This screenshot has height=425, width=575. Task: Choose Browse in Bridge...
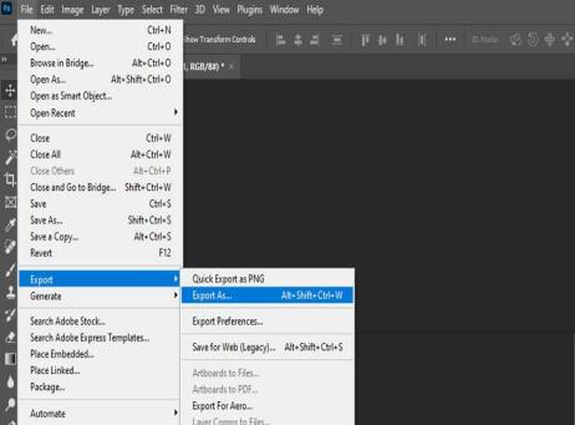(100, 63)
